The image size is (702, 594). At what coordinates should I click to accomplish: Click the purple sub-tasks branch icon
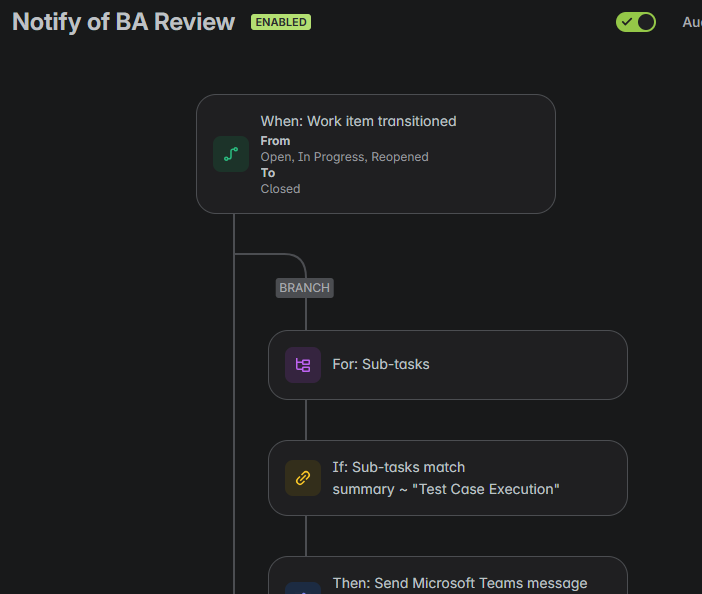coord(303,365)
